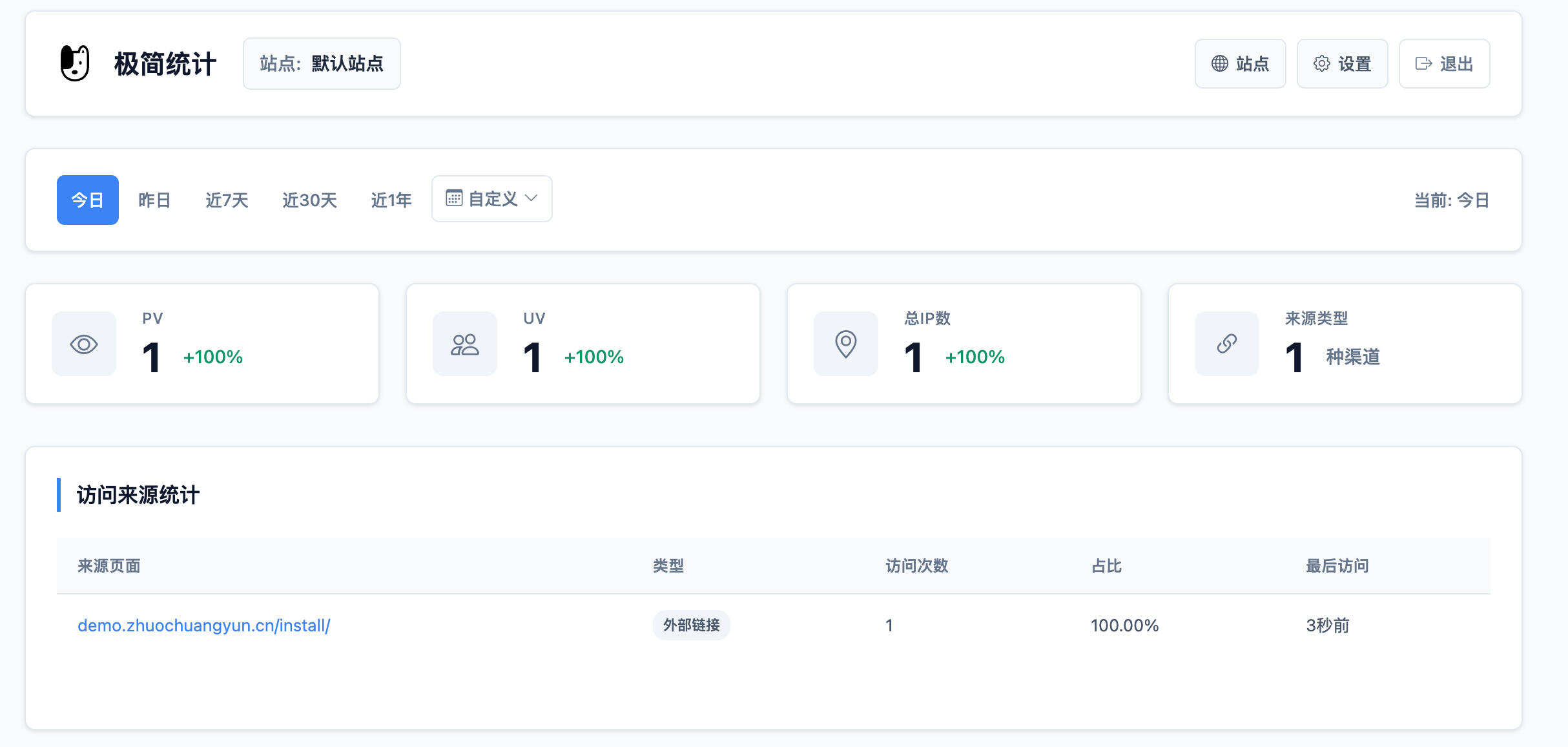
Task: Click the calendar icon in 自定义 selector
Action: coord(455,198)
